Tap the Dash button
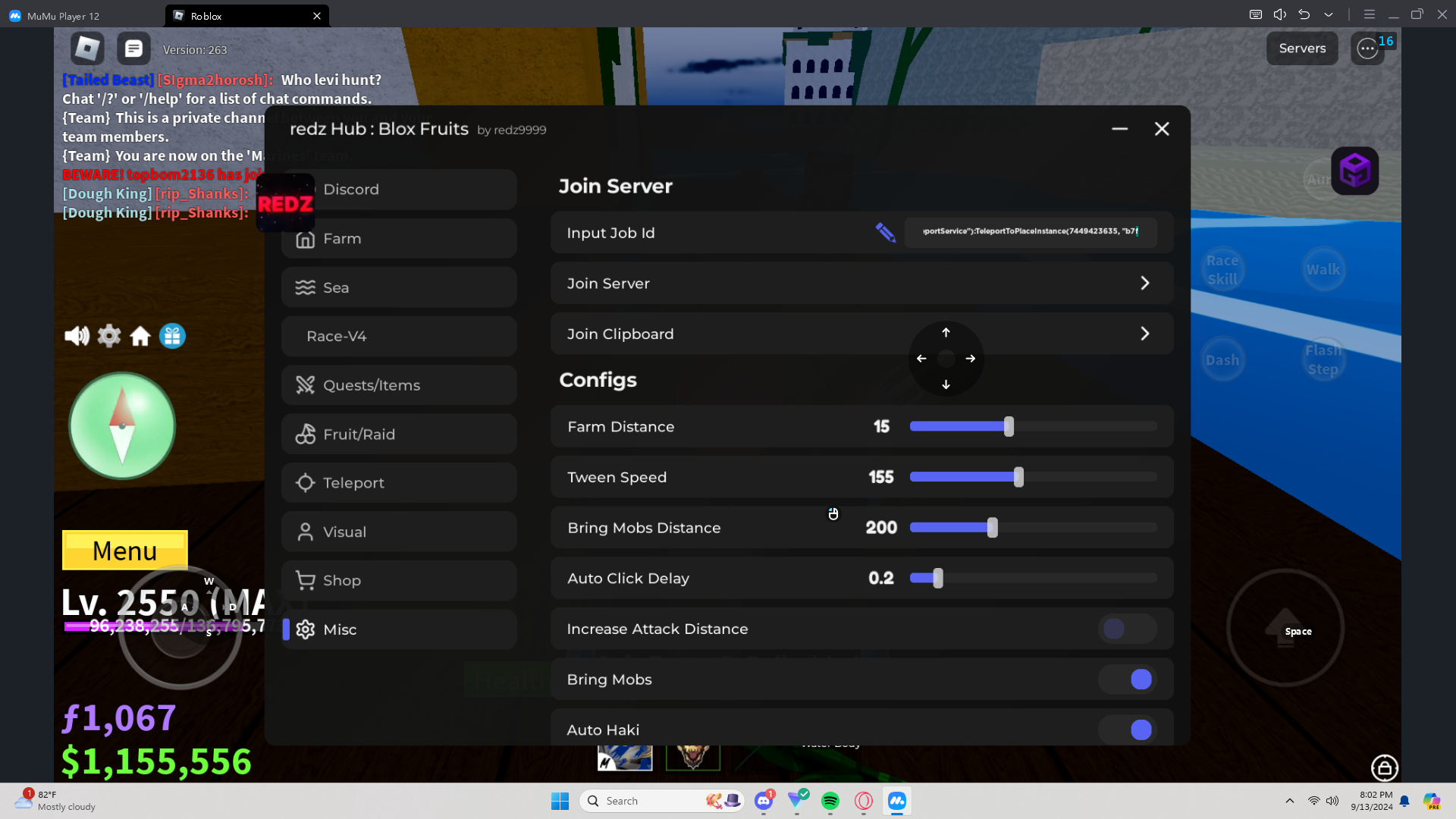This screenshot has width=1456, height=819. pyautogui.click(x=1222, y=360)
